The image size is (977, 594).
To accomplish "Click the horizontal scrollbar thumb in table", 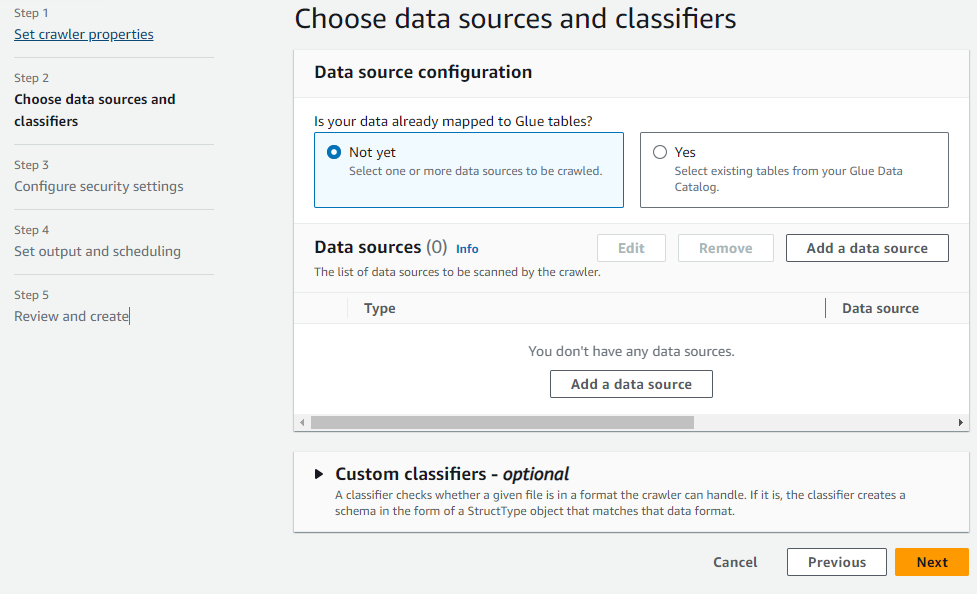I will click(502, 423).
